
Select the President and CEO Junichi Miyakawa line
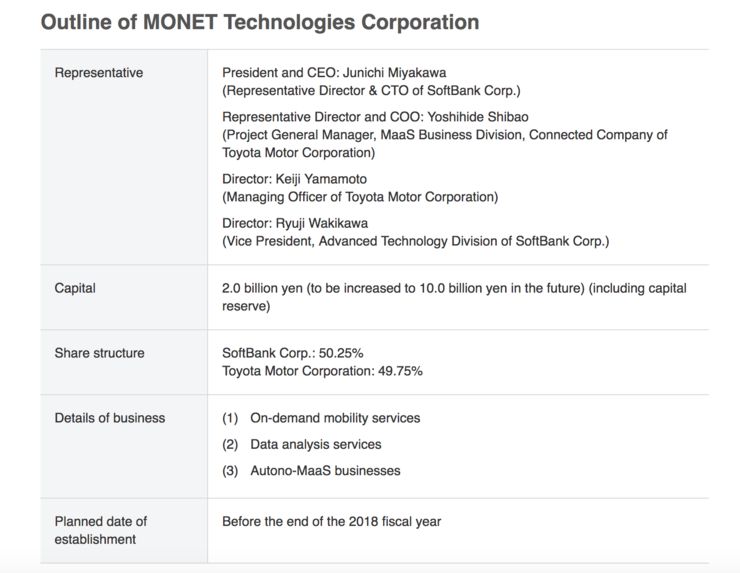(x=337, y=73)
